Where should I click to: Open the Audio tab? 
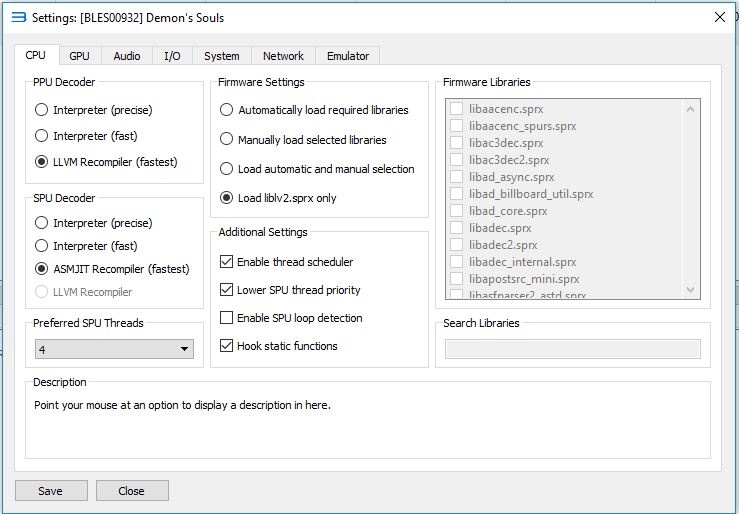point(127,56)
